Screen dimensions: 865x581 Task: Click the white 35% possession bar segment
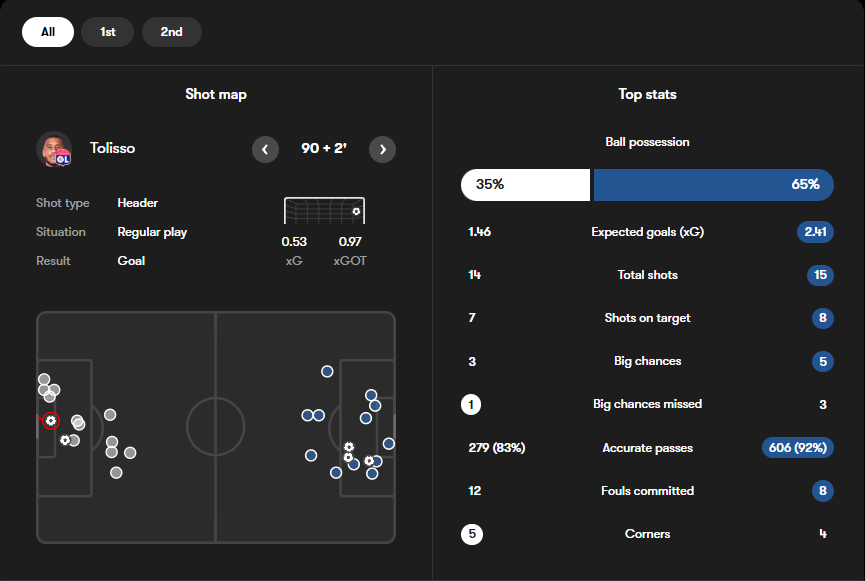pyautogui.click(x=525, y=185)
